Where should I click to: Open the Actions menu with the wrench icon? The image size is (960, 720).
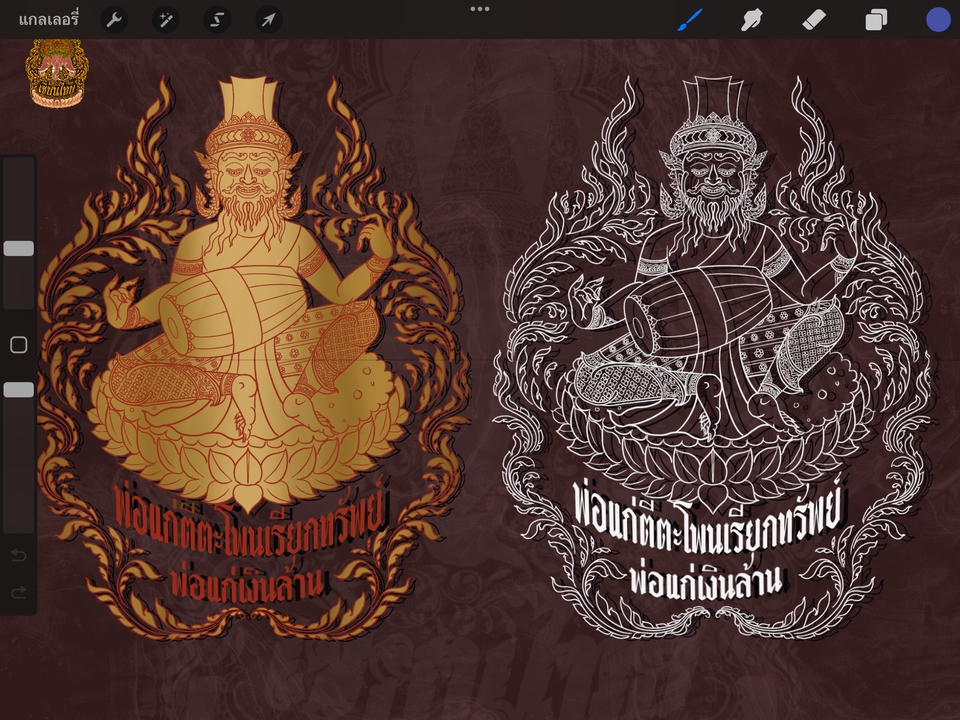click(113, 19)
